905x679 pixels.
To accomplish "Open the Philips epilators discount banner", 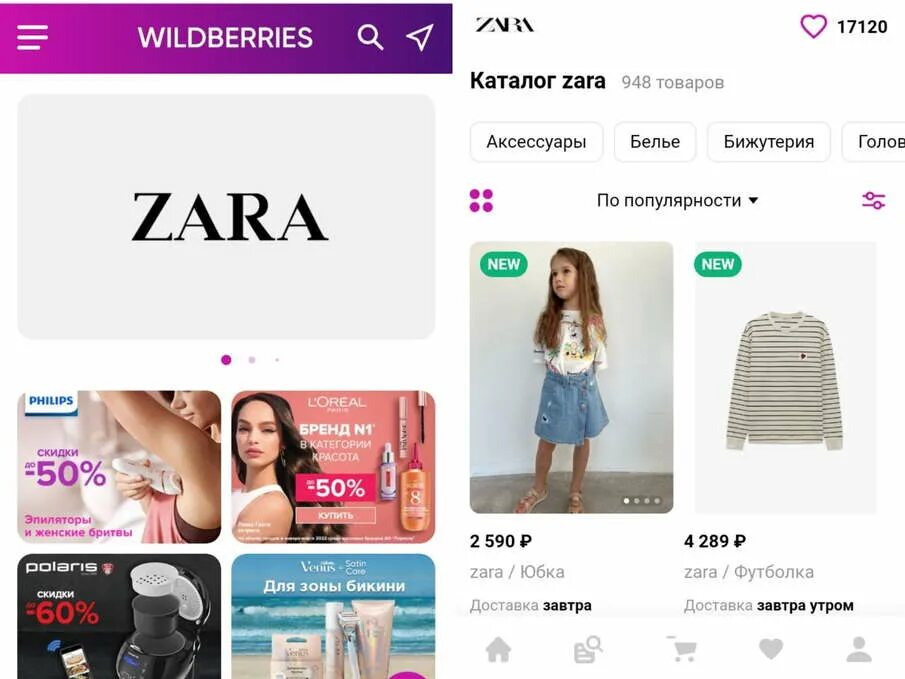I will [x=119, y=467].
